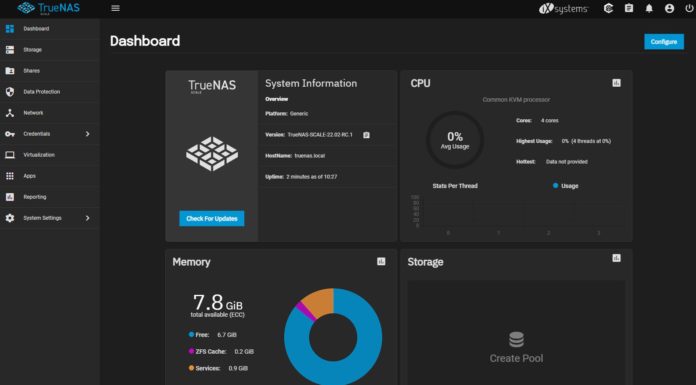Go to Storage in the sidebar
Viewport: 696px width, 385px height.
(49, 50)
